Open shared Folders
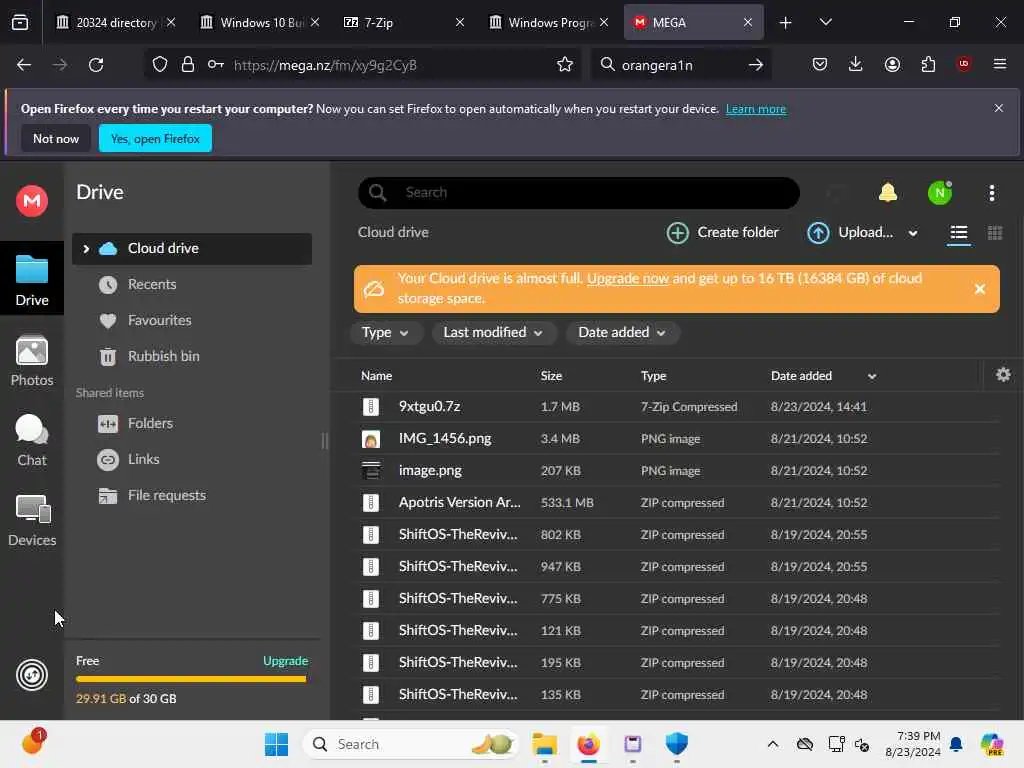This screenshot has height=768, width=1024. (x=150, y=424)
